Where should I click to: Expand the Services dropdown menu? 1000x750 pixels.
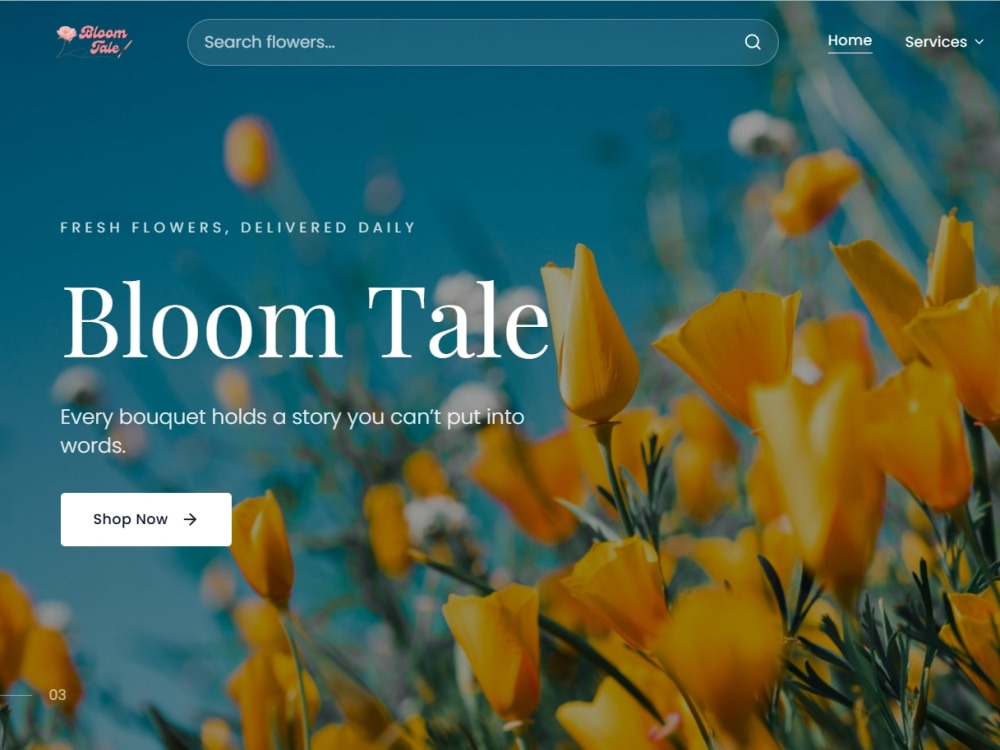click(944, 42)
